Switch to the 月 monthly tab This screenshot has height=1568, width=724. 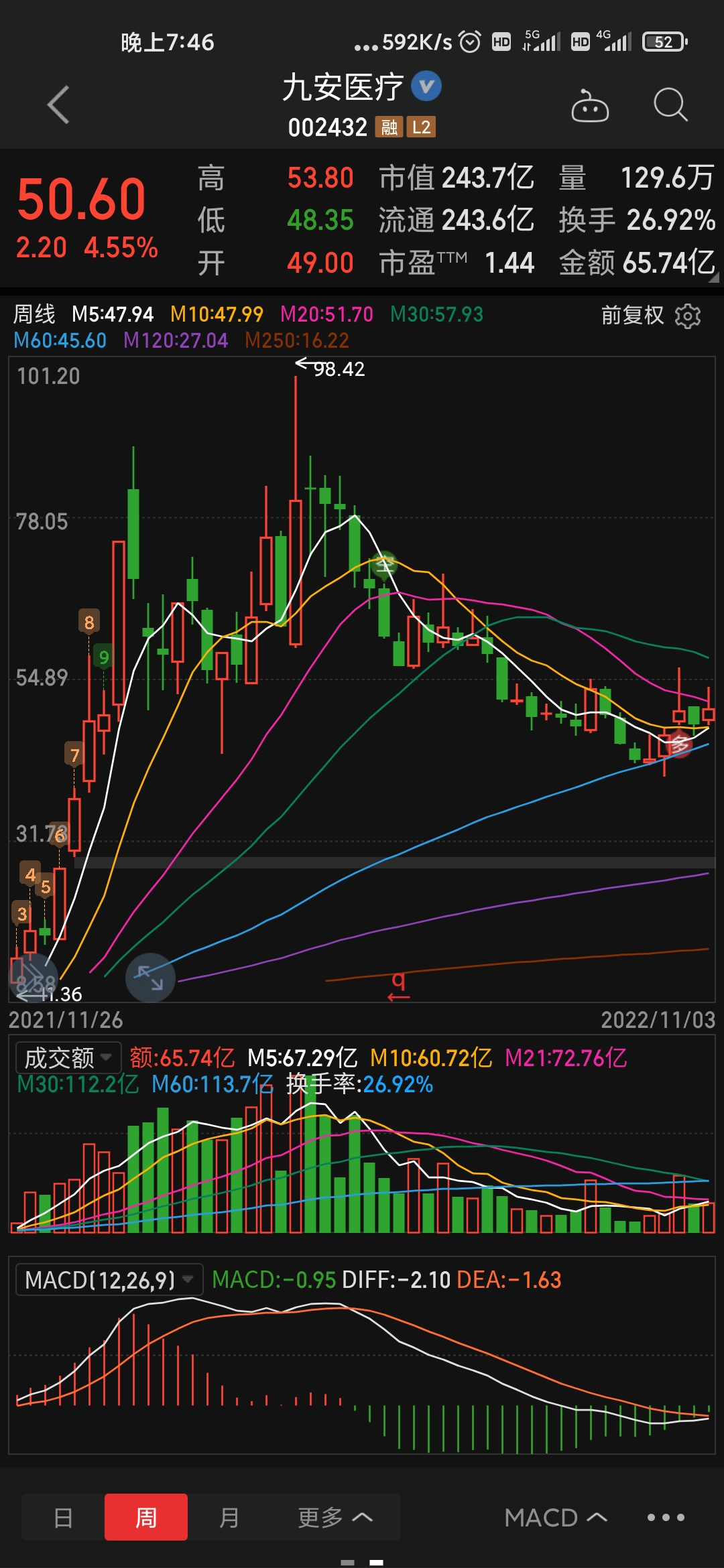tap(229, 1517)
